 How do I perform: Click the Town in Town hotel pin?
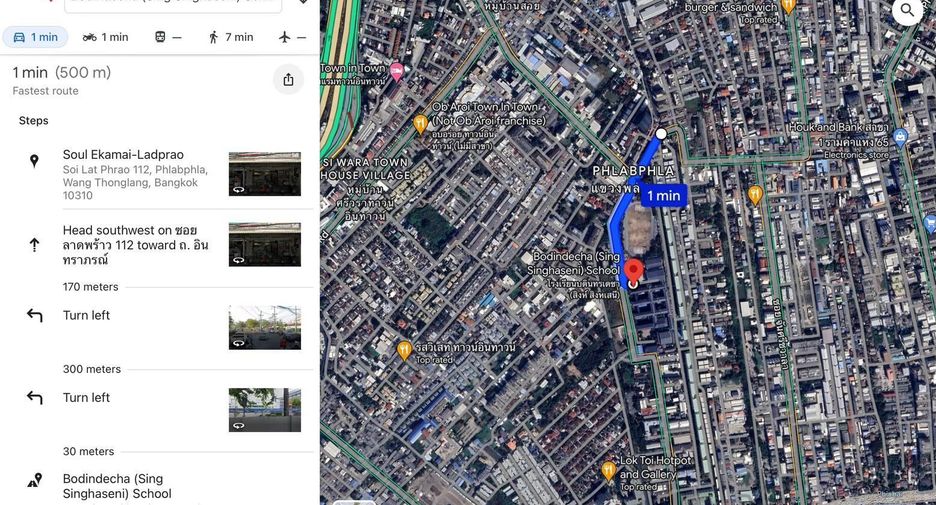396,72
